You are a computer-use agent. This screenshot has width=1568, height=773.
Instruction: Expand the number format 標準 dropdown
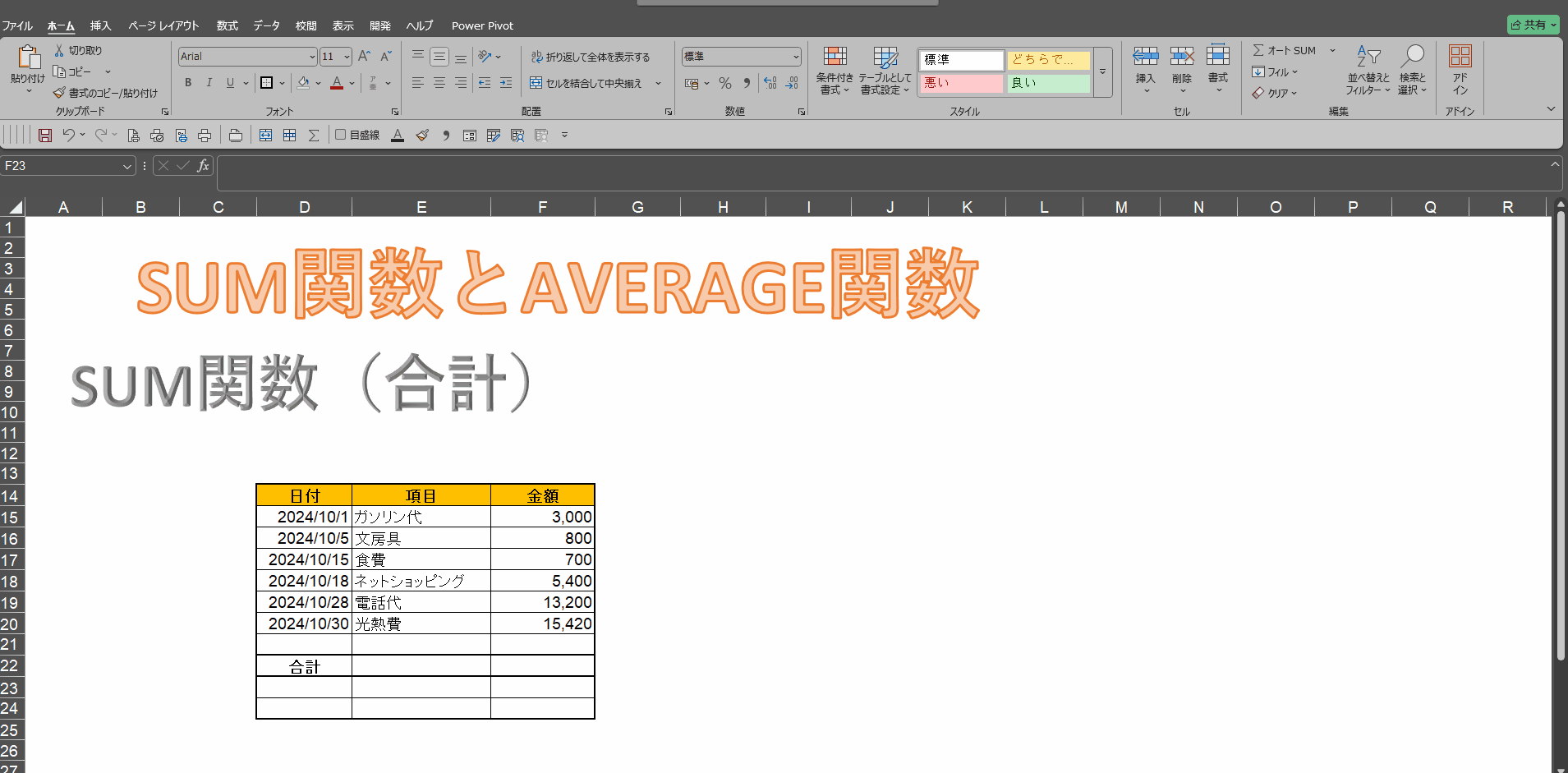point(796,57)
